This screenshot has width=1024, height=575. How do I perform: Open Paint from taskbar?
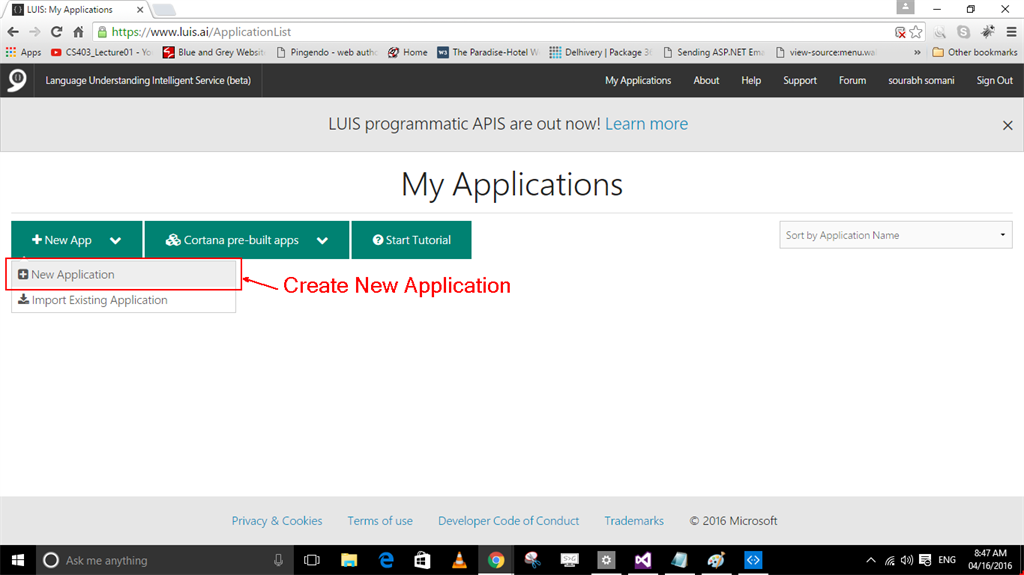716,560
